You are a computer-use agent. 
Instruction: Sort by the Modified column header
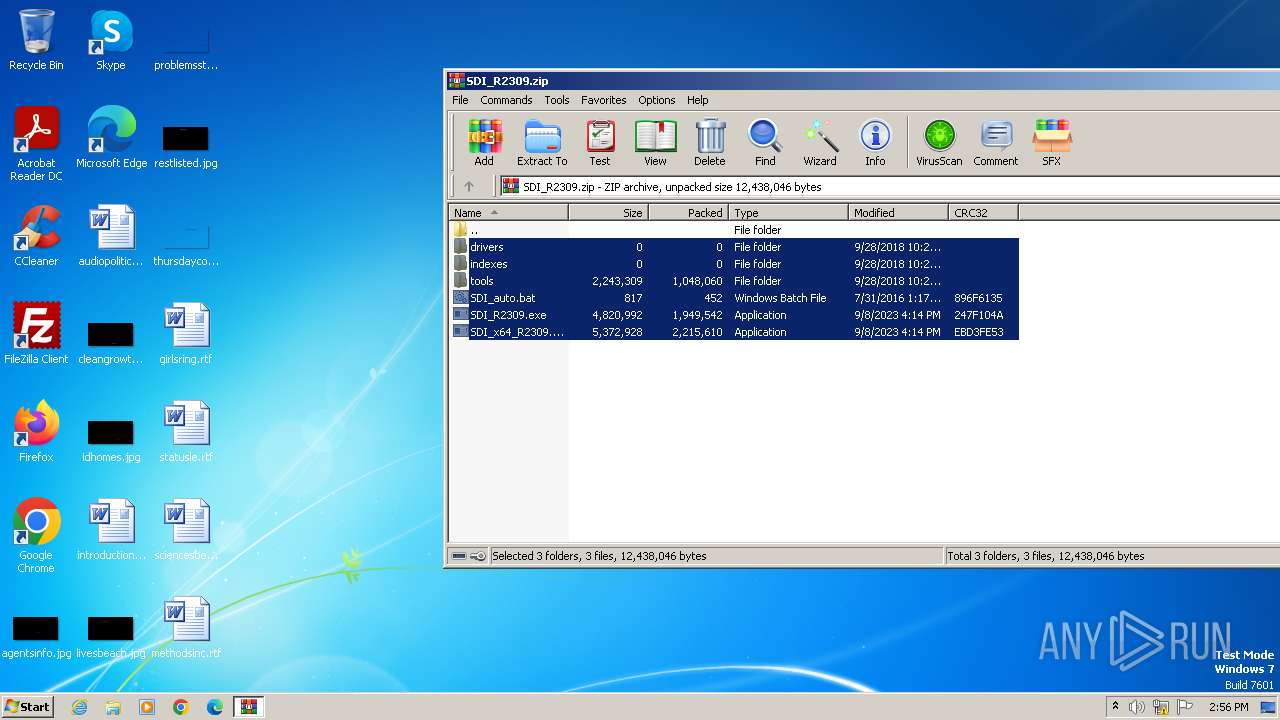point(898,213)
